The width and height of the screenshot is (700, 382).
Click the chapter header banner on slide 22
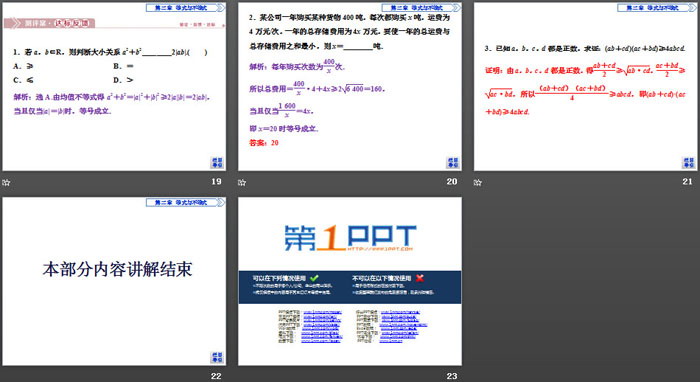(186, 202)
